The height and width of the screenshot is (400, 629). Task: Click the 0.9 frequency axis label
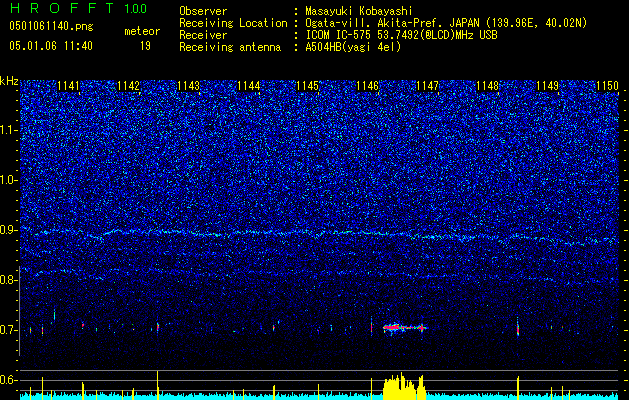pyautogui.click(x=9, y=230)
